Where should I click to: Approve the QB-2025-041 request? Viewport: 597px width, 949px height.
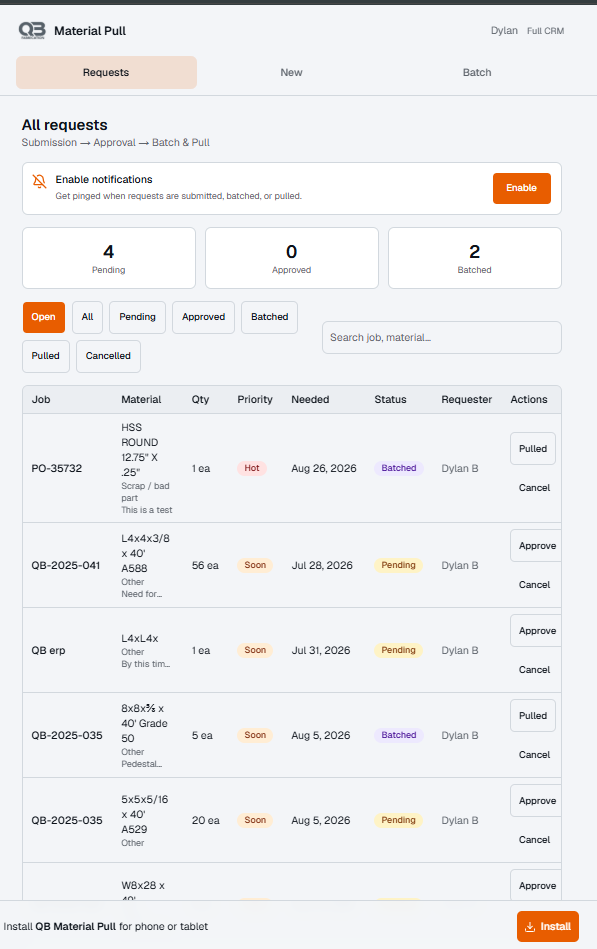pos(536,546)
